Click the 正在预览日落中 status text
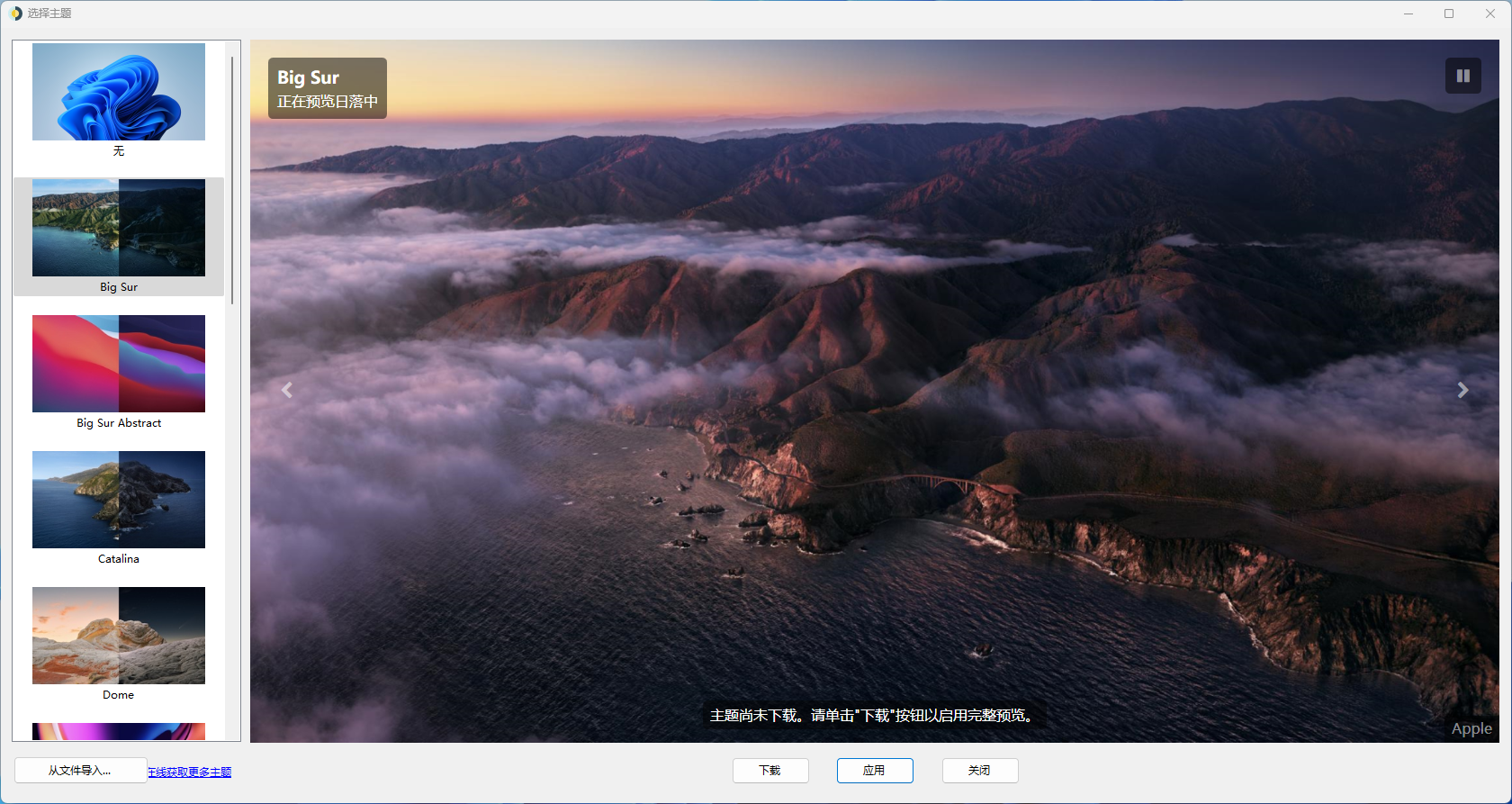Image resolution: width=1512 pixels, height=804 pixels. coord(328,102)
